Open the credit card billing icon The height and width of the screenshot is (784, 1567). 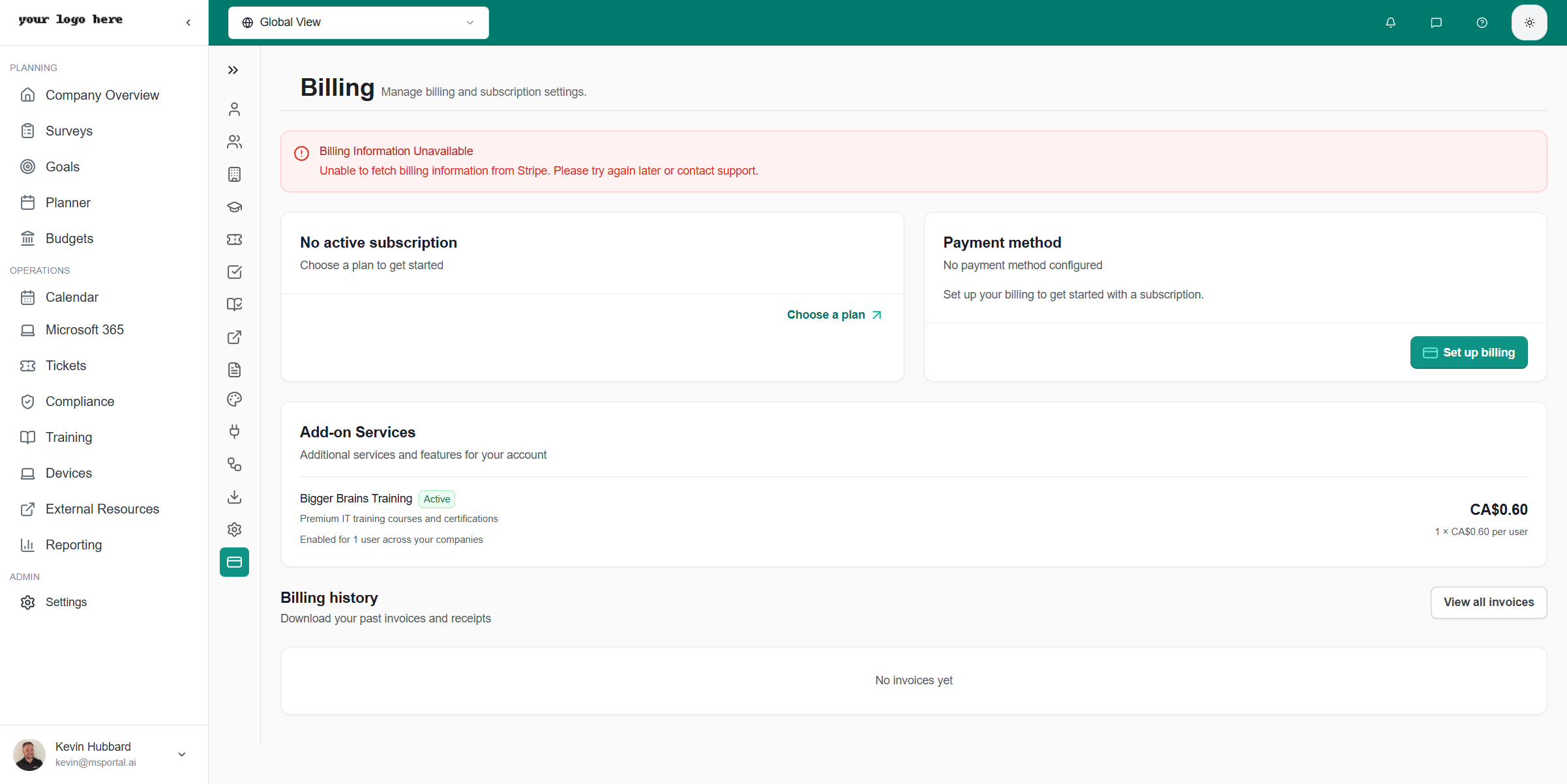coord(234,562)
